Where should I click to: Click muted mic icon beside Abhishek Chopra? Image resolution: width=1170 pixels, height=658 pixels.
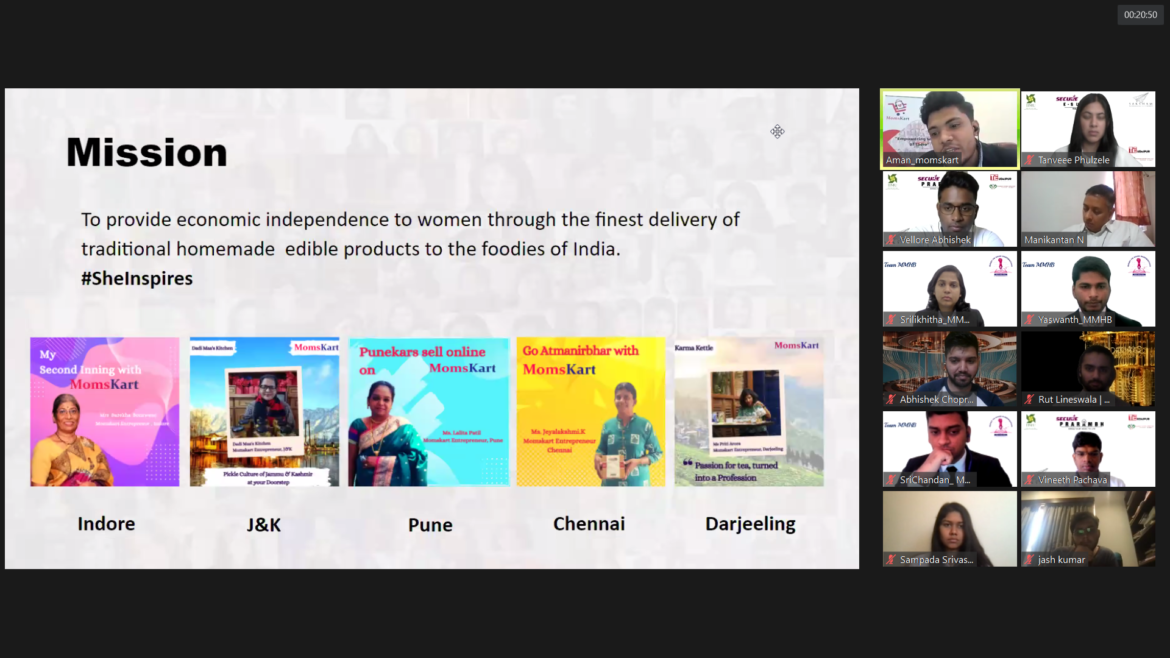point(891,400)
